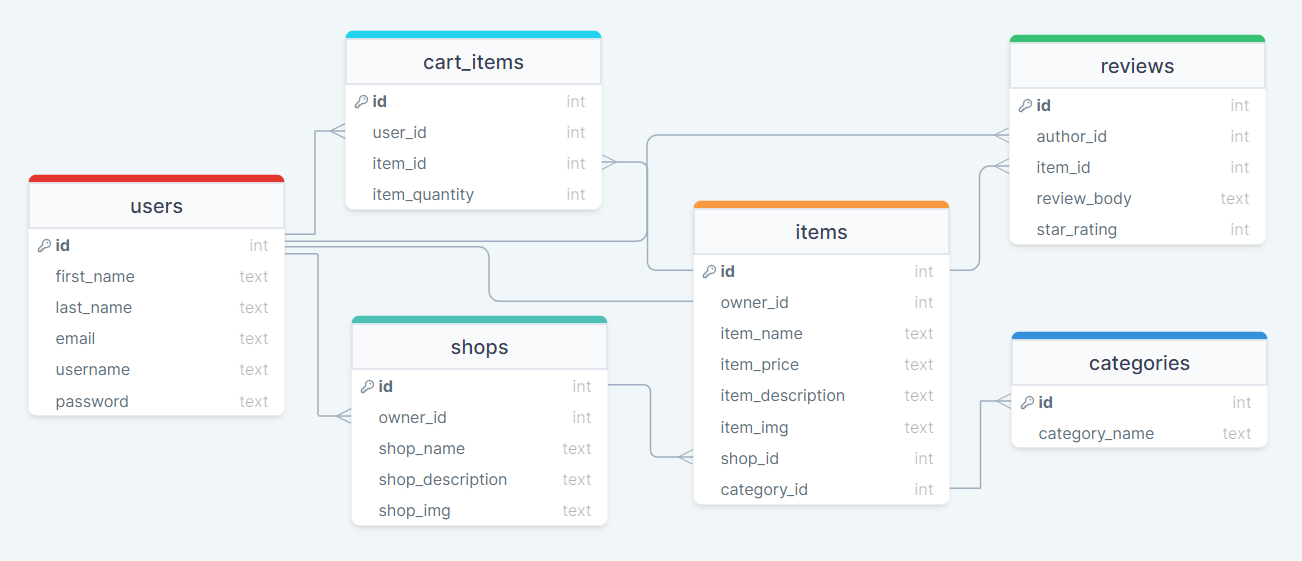Image resolution: width=1302 pixels, height=561 pixels.
Task: Click text type of review_body
Action: point(1235,198)
